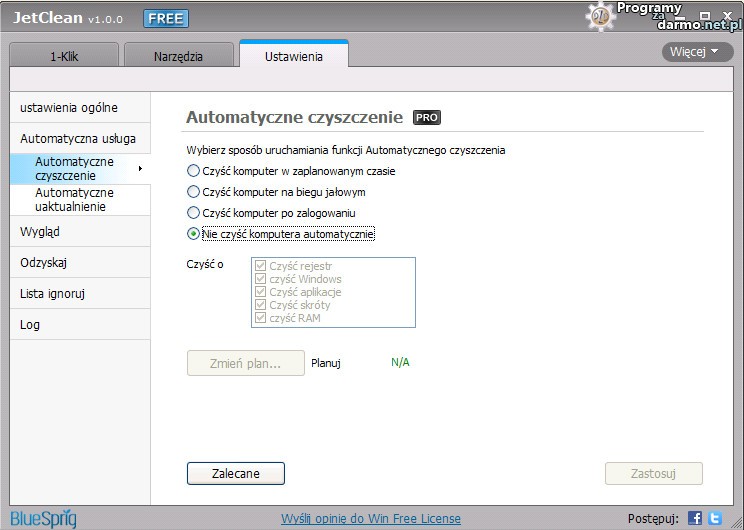Select clean computer when idle option

194,192
